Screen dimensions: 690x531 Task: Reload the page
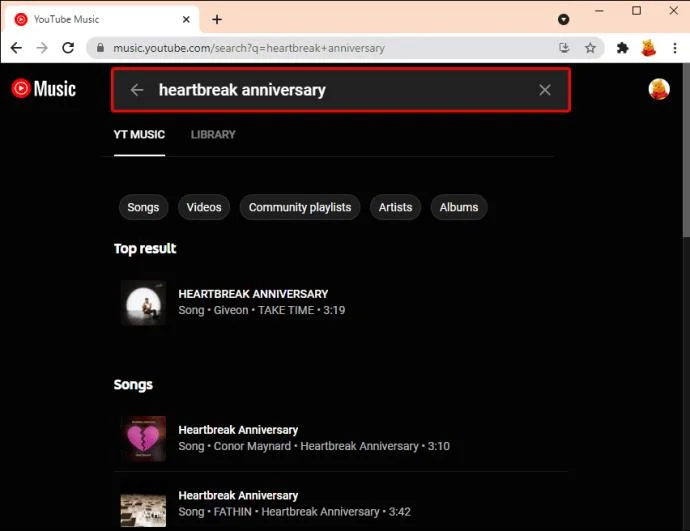pos(68,48)
